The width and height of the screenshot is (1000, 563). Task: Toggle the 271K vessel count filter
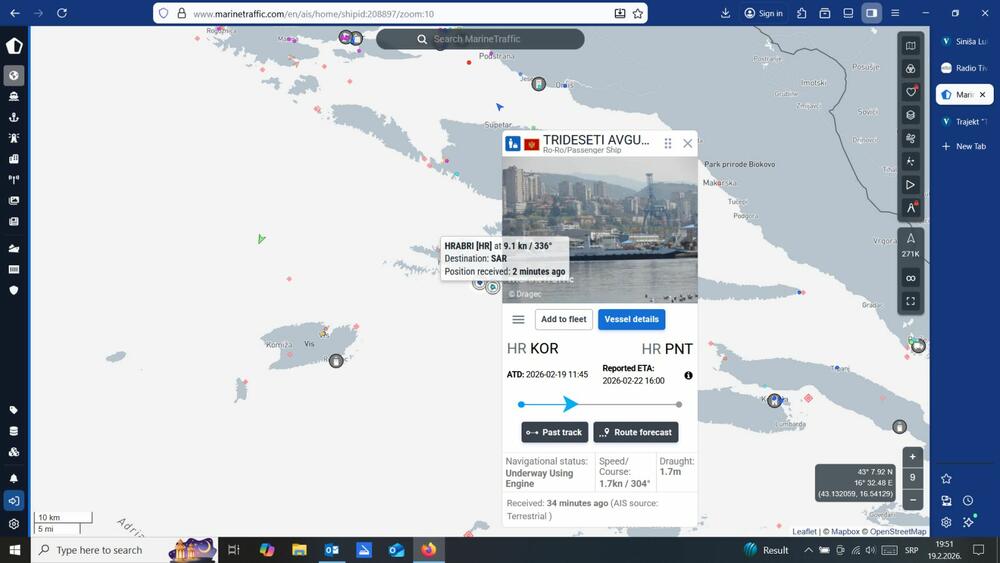pyautogui.click(x=910, y=245)
